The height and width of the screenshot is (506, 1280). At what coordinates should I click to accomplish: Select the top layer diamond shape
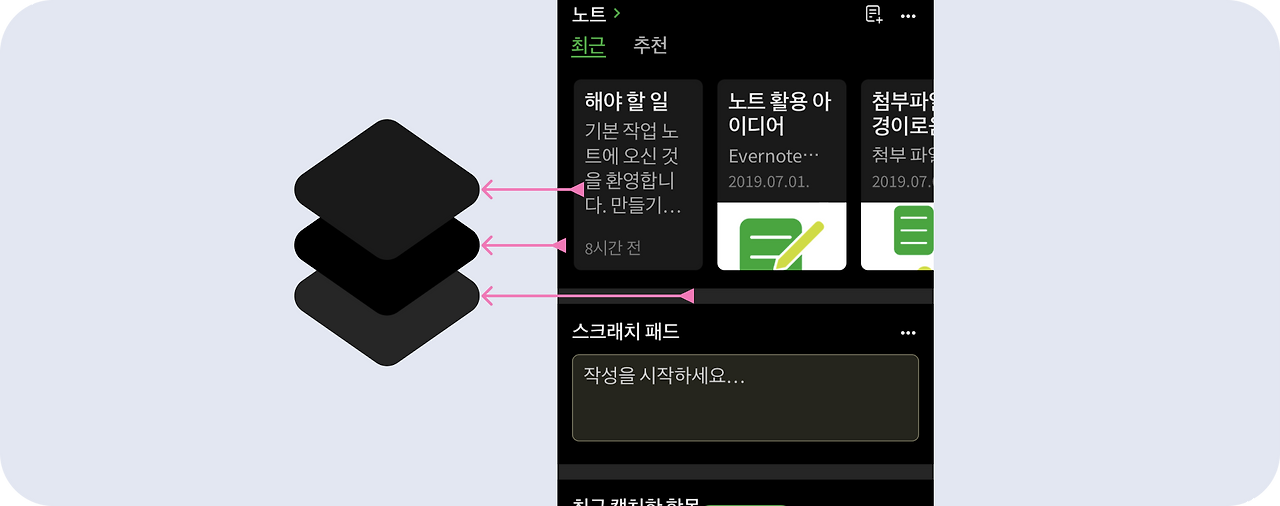[388, 188]
